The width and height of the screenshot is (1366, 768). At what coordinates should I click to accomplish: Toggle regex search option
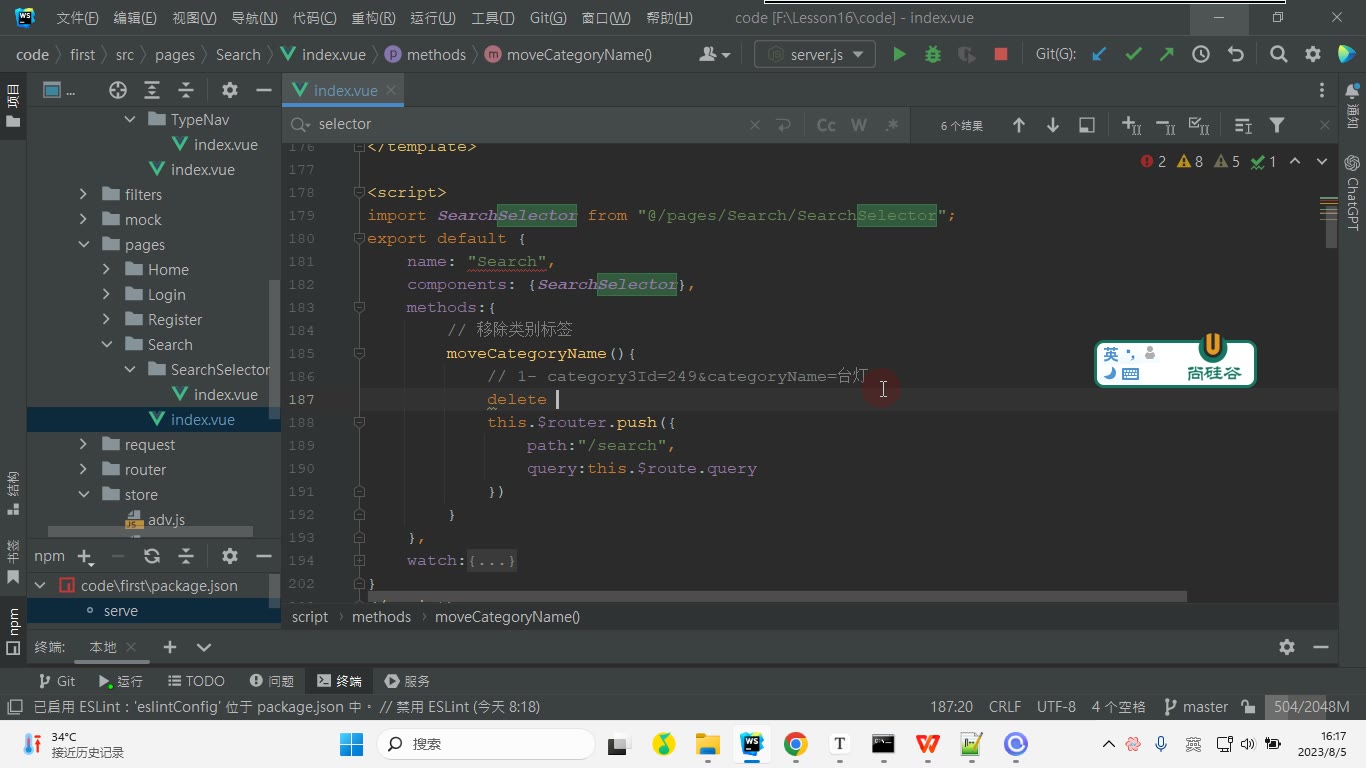coord(892,125)
